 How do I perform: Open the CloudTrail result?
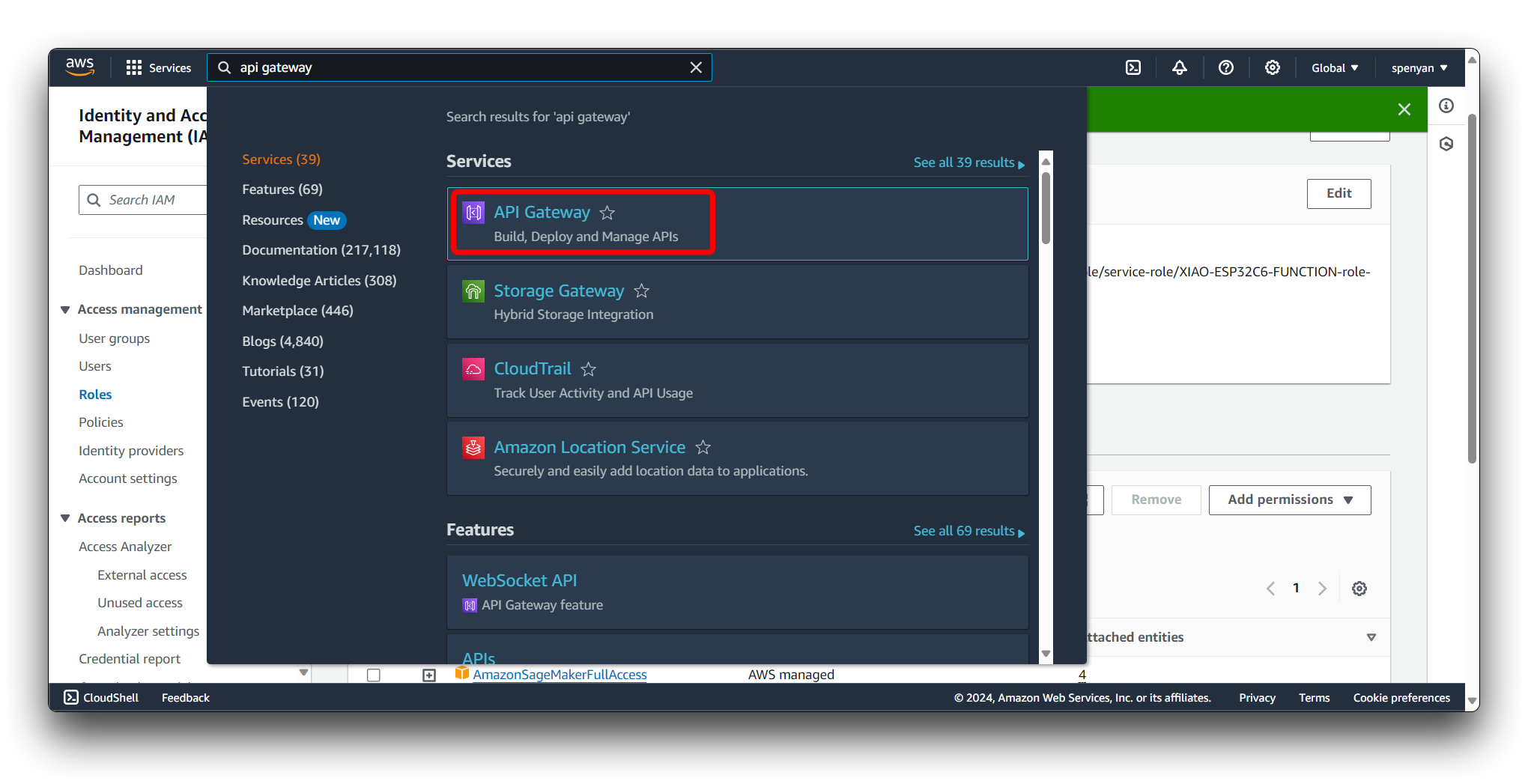pos(533,369)
